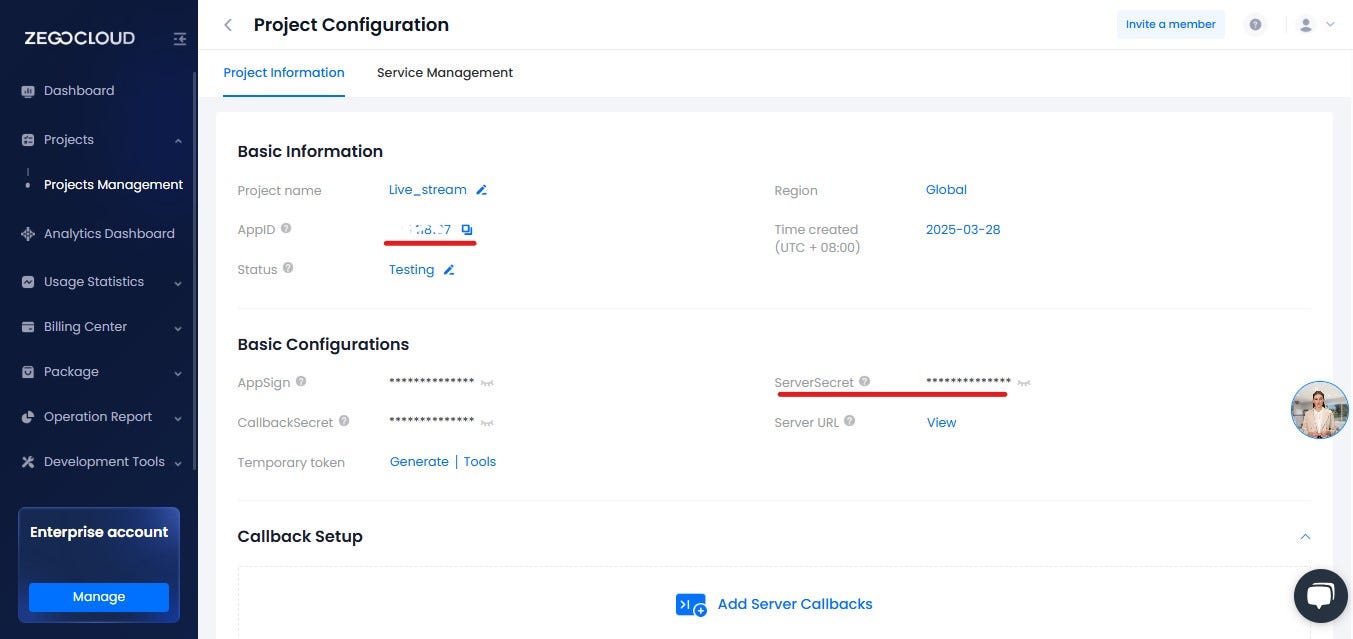This screenshot has height=639, width=1353.
Task: Click the support agent avatar thumbnail
Action: pyautogui.click(x=1320, y=410)
